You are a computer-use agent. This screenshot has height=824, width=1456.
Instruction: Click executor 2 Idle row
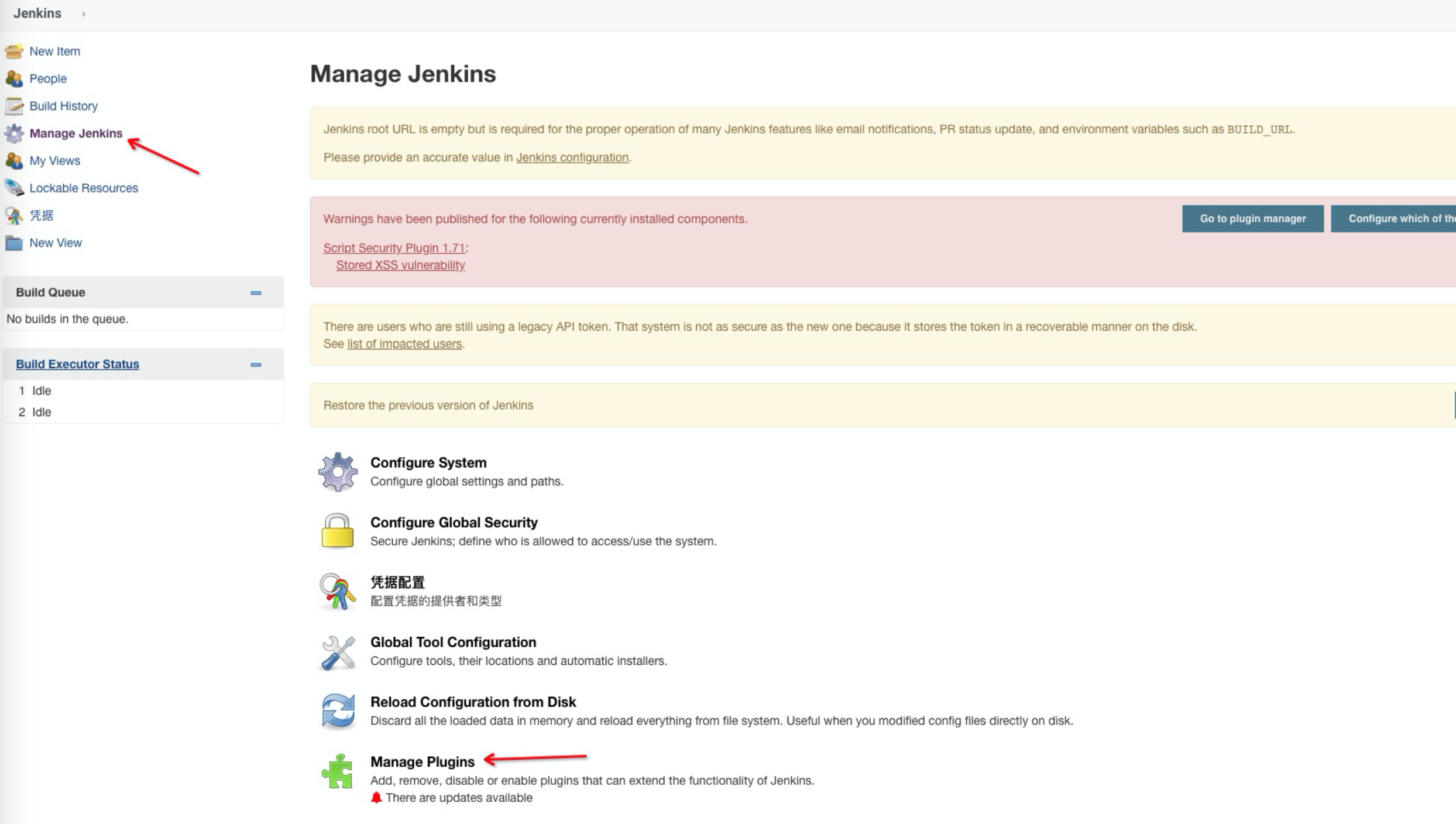pyautogui.click(x=143, y=412)
